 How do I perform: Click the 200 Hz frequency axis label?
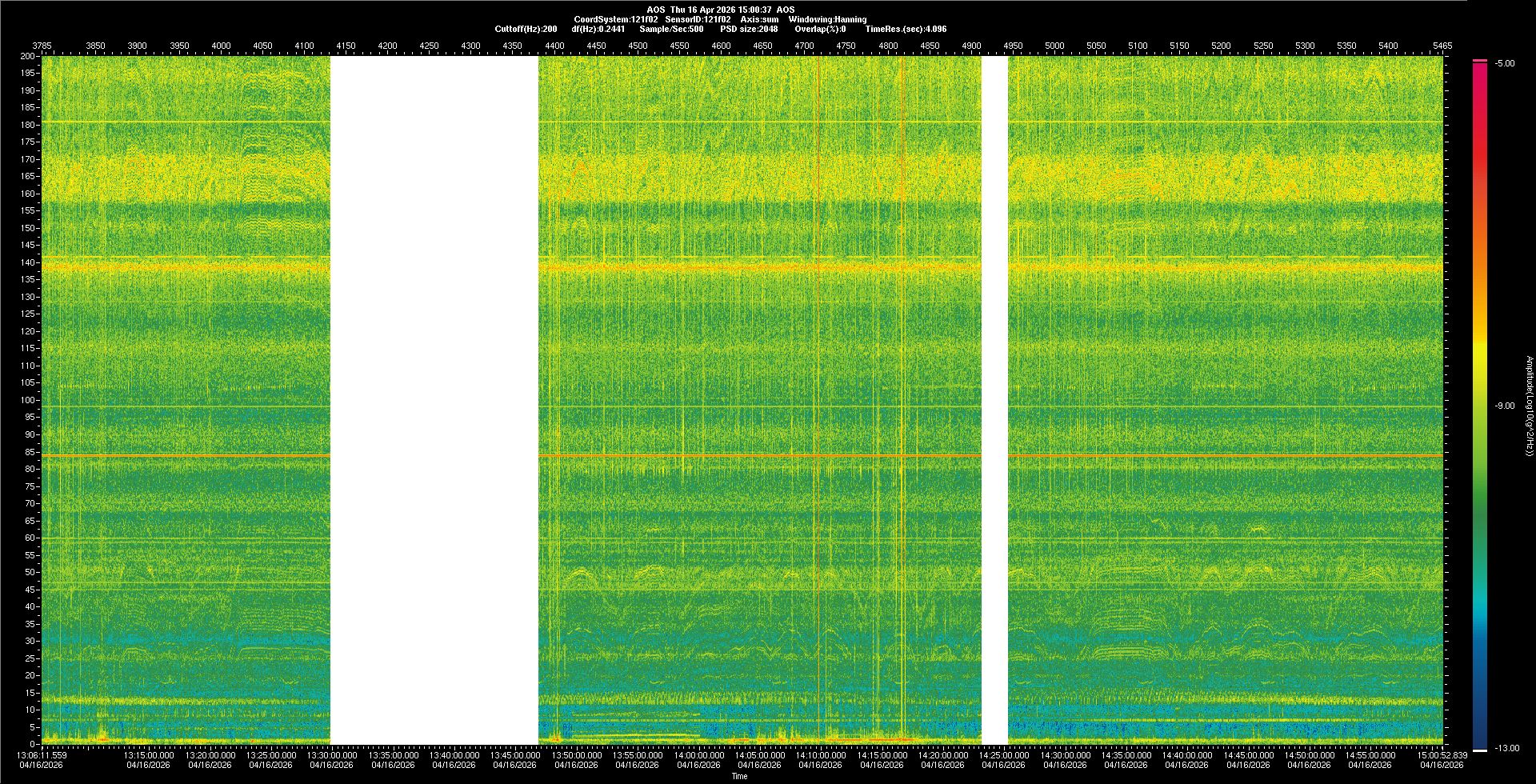[27, 56]
